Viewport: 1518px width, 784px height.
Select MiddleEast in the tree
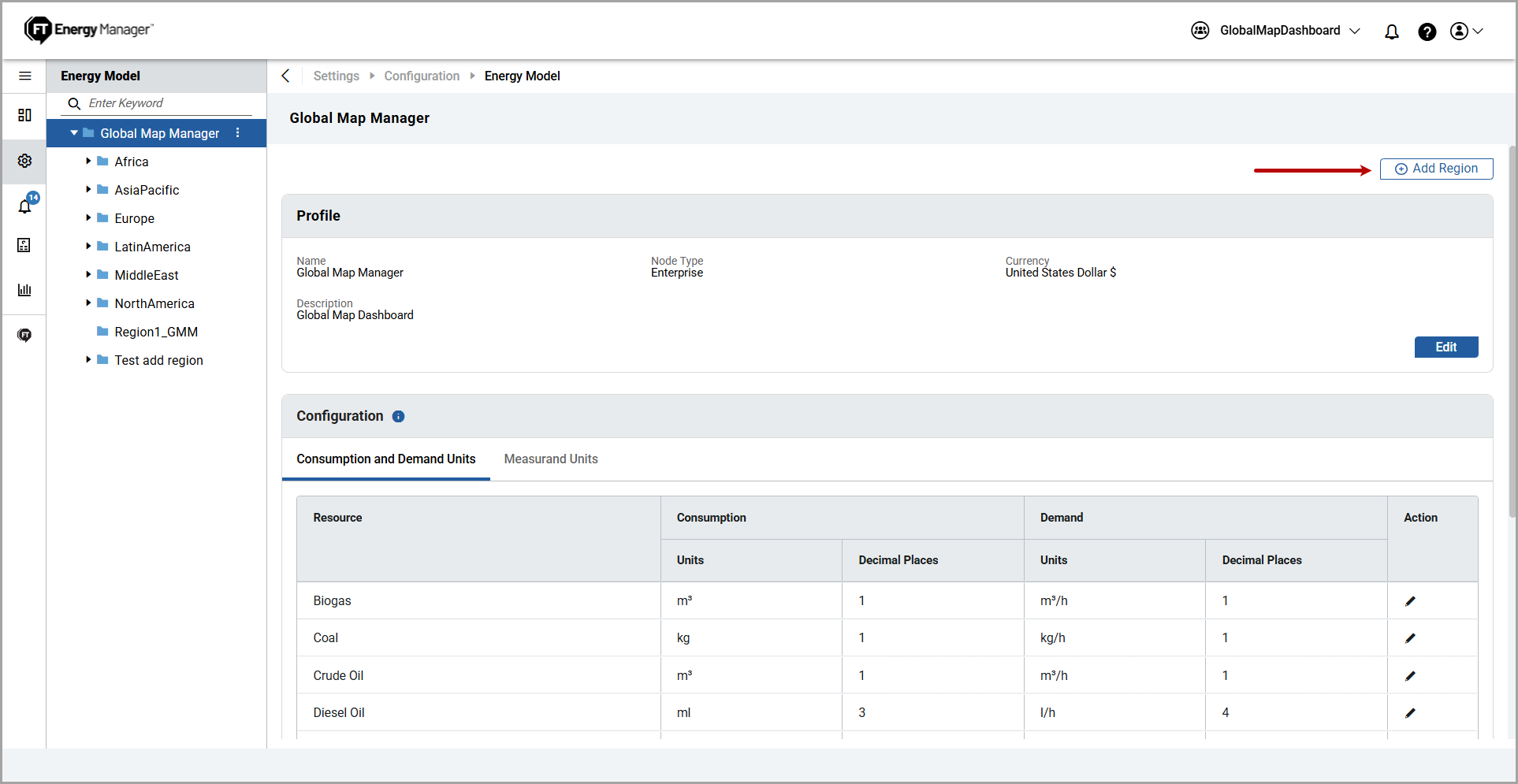tap(147, 275)
